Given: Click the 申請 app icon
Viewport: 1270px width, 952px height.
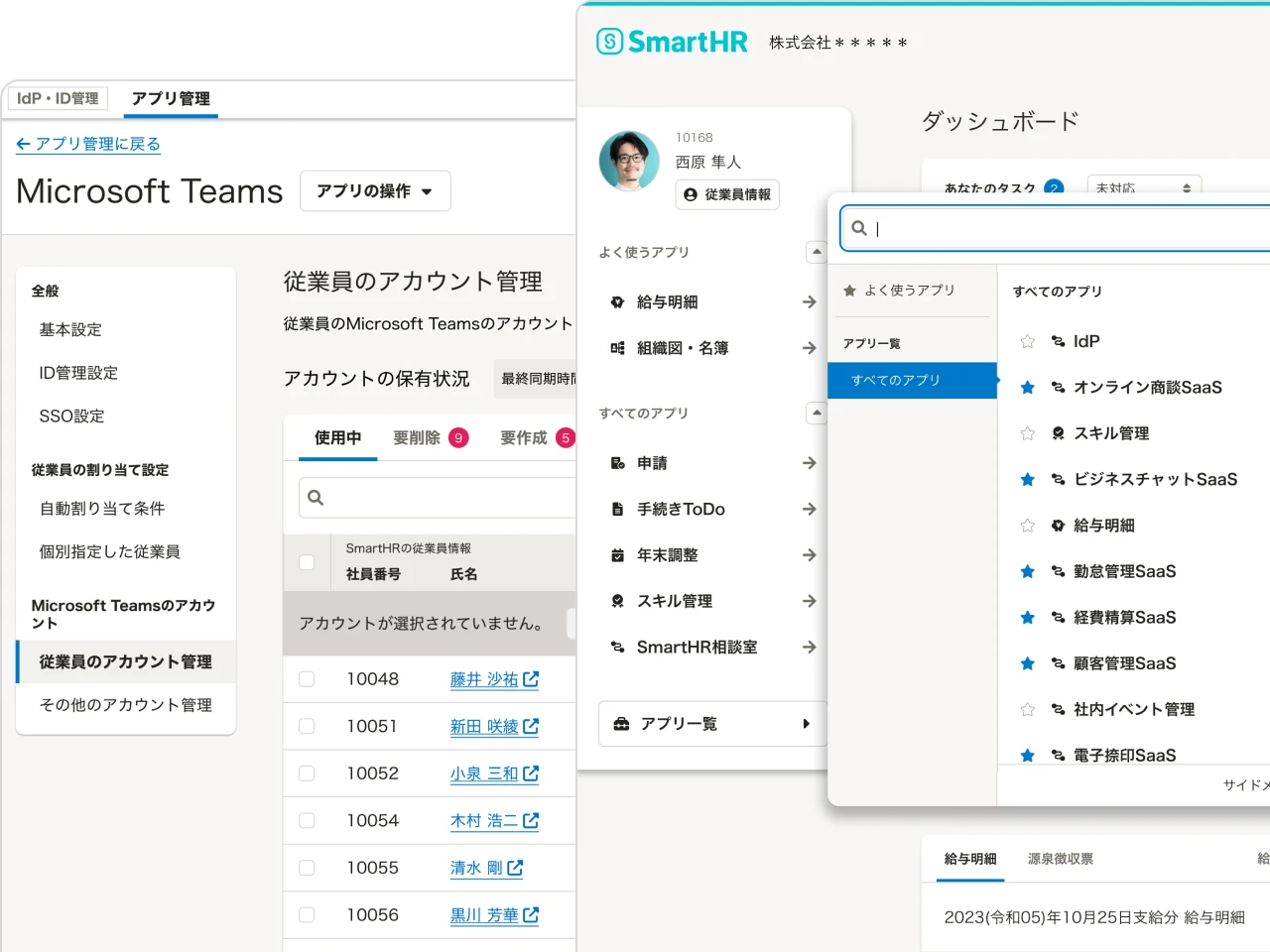Looking at the screenshot, I should click(x=617, y=463).
